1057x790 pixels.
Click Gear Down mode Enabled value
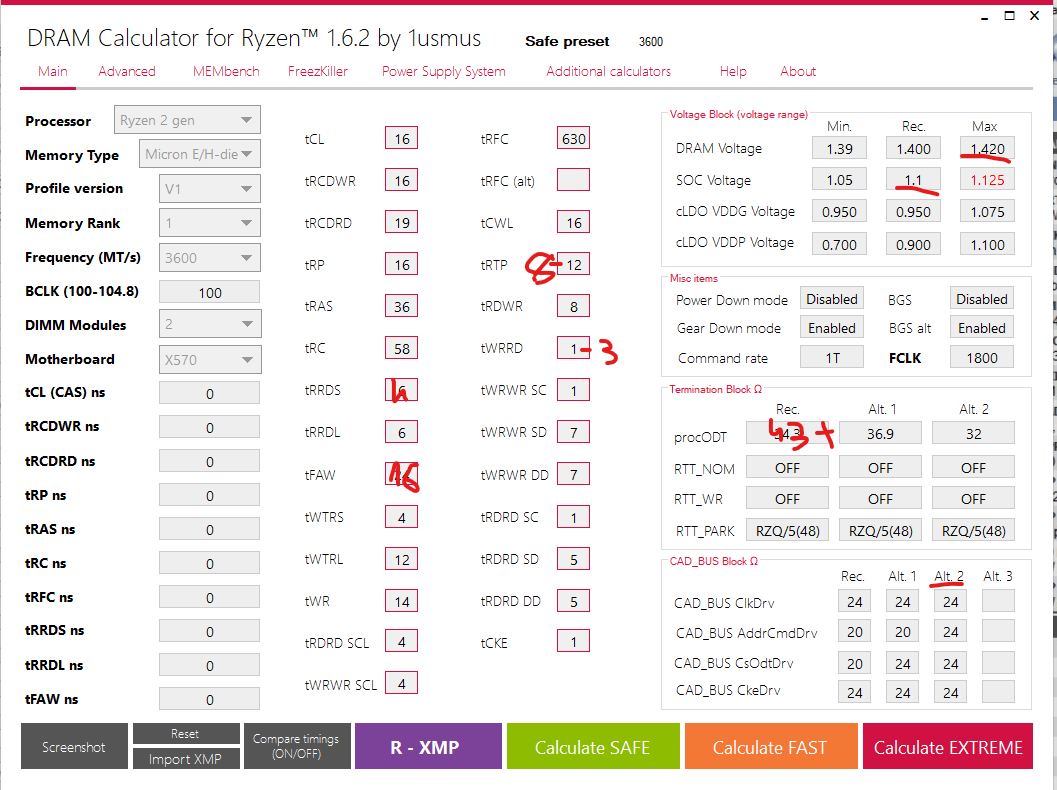tap(832, 328)
